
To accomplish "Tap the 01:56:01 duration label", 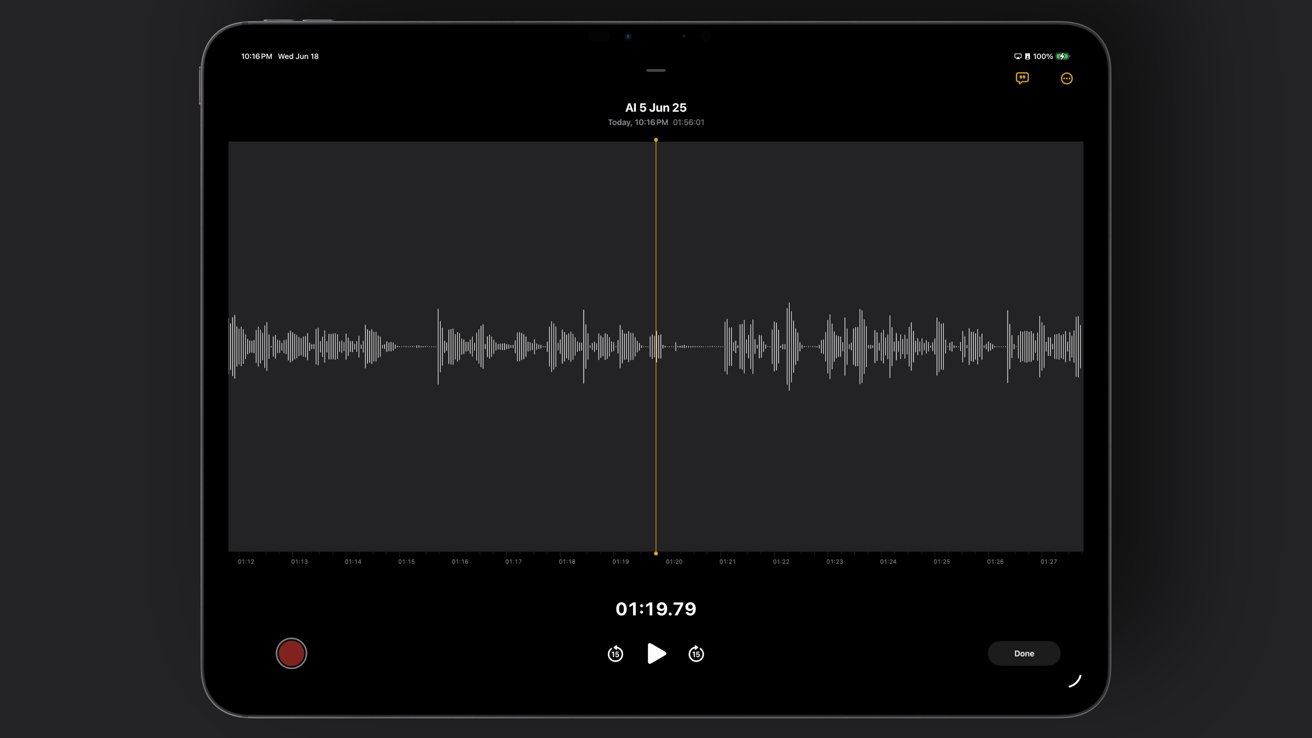I will click(689, 123).
